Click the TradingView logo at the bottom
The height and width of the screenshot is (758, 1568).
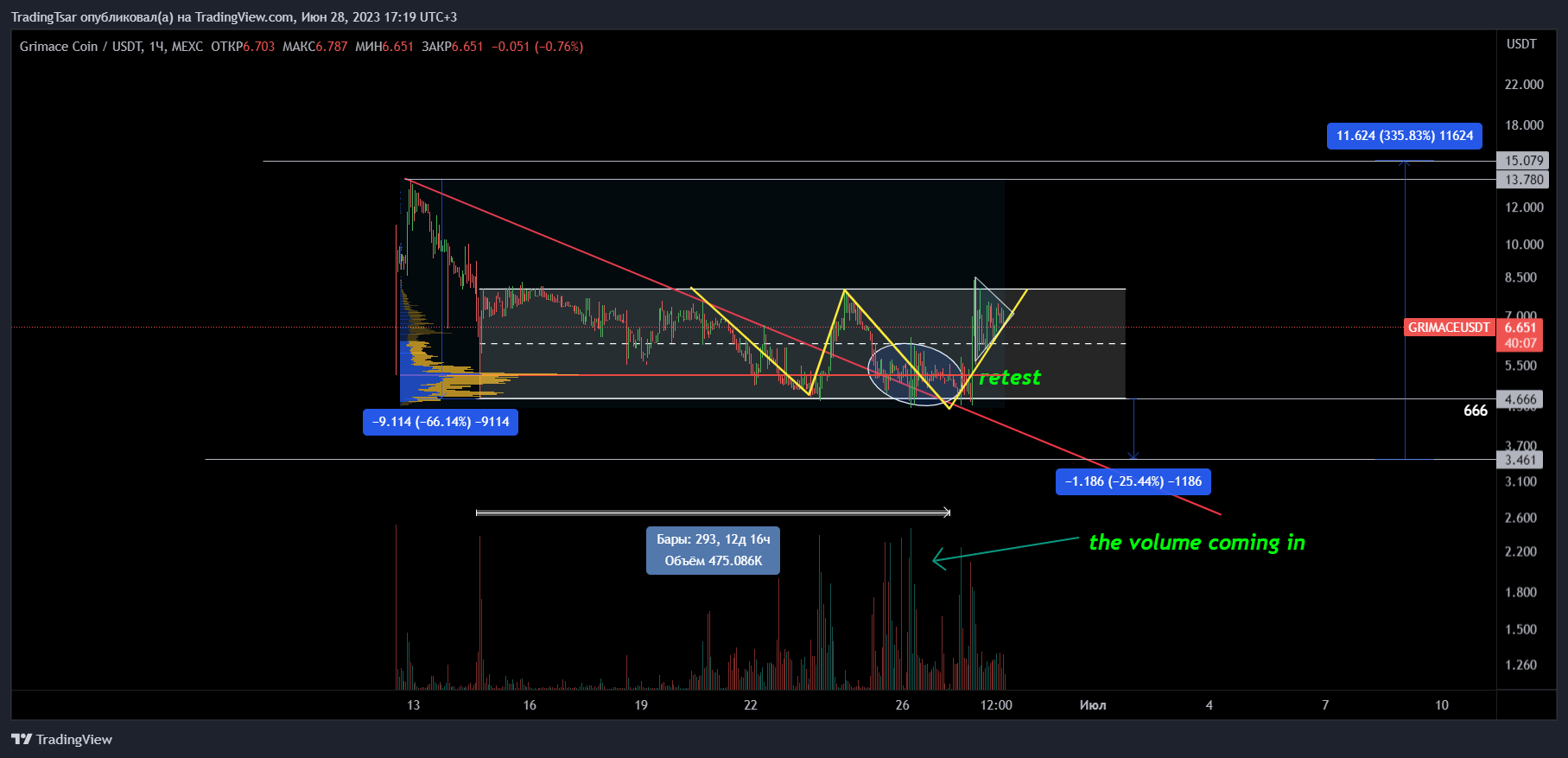pyautogui.click(x=61, y=739)
